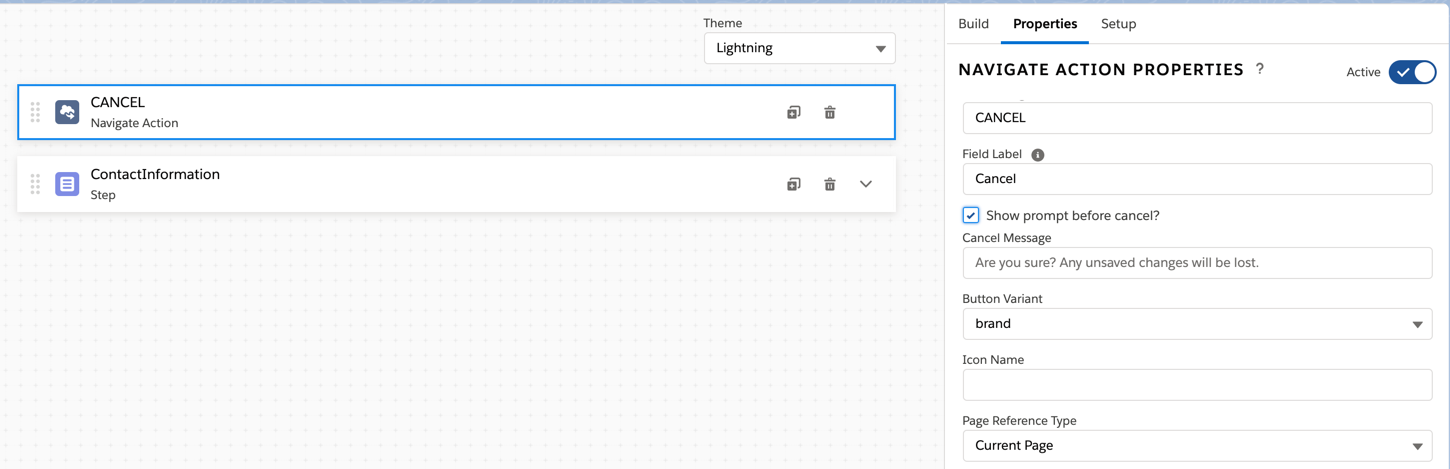Viewport: 1450px width, 469px height.
Task: Select the CANCEL element title text
Action: point(117,102)
